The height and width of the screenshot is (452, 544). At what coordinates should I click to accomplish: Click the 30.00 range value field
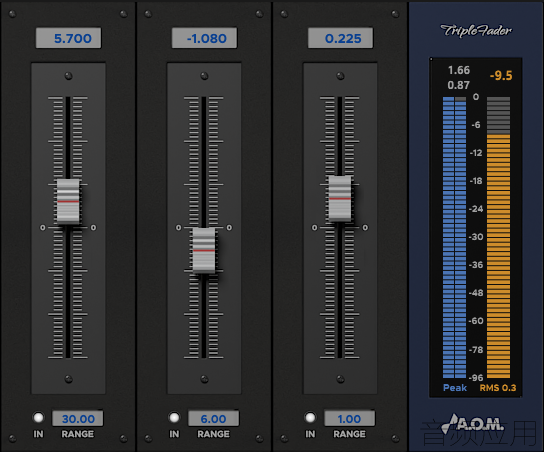click(x=78, y=419)
